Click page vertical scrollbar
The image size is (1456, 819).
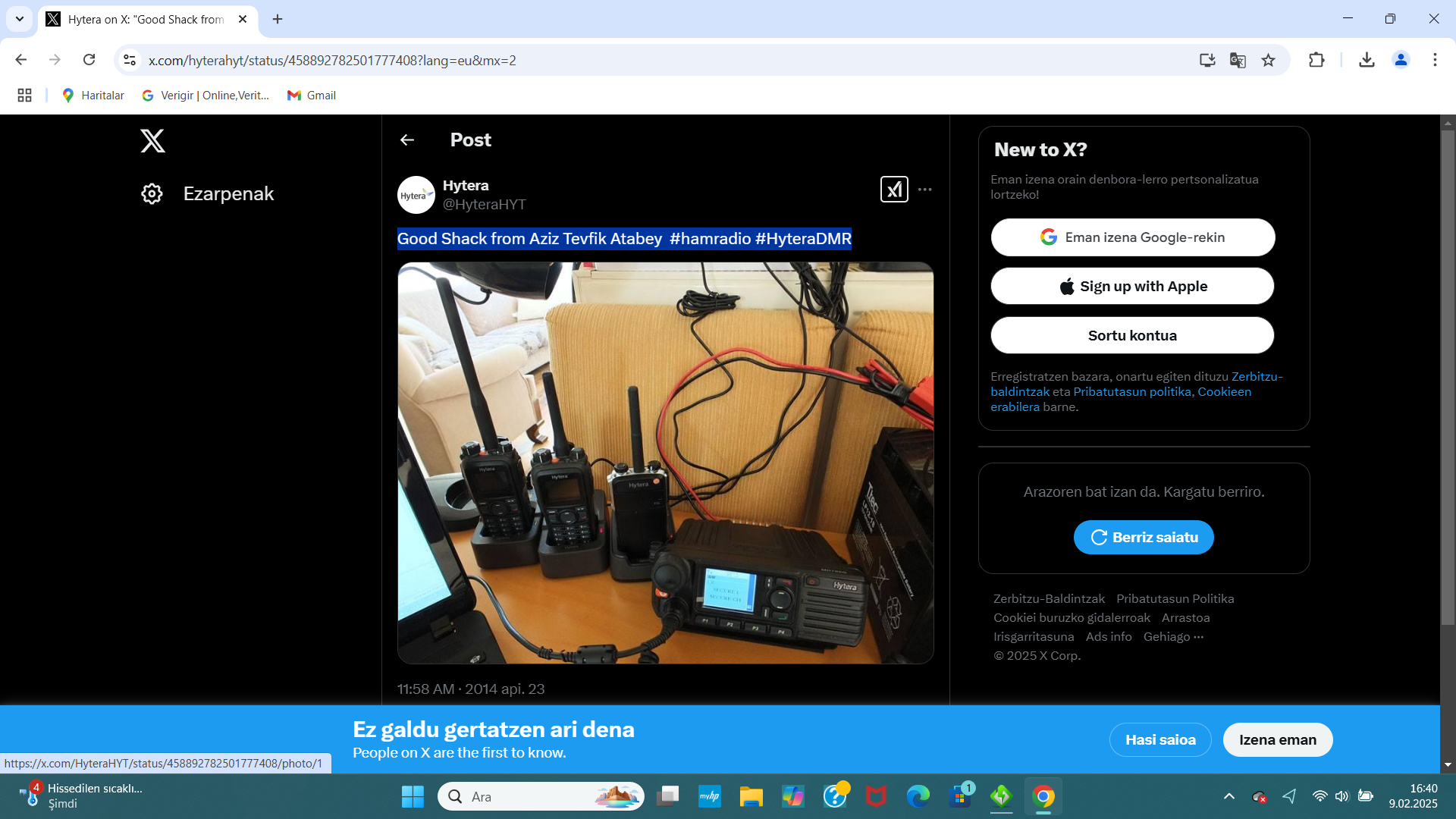[1448, 379]
